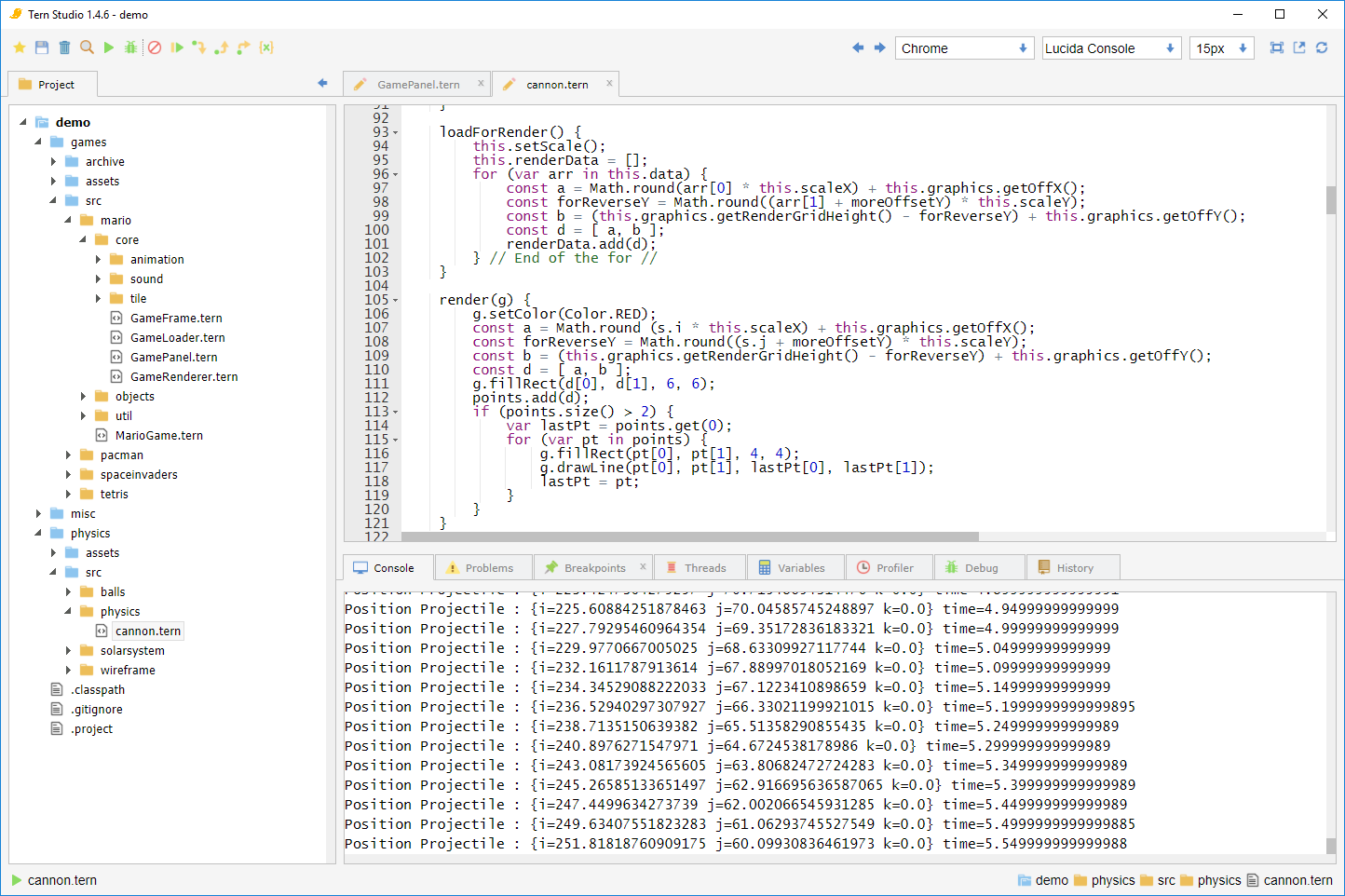
Task: Click the console vertical scrollbar thumb
Action: [x=1331, y=846]
